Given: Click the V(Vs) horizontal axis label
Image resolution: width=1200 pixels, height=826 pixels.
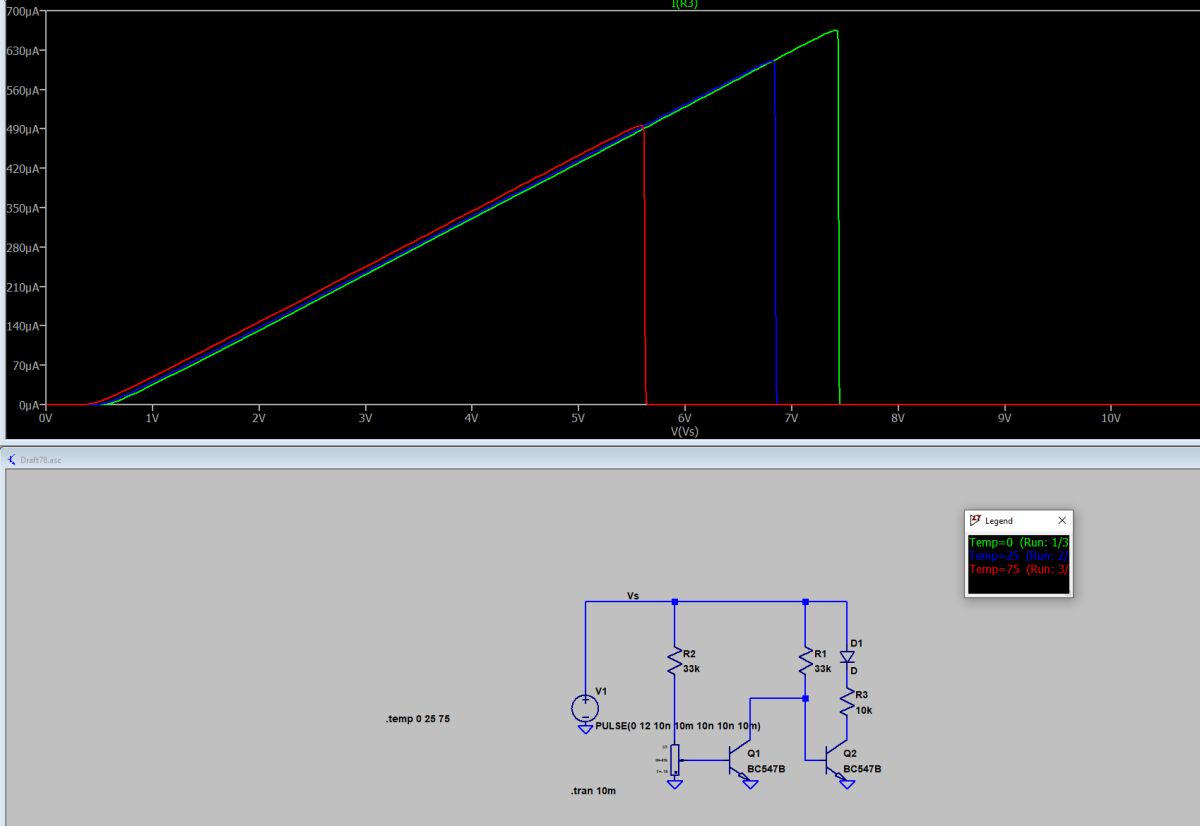Looking at the screenshot, I should pos(685,431).
